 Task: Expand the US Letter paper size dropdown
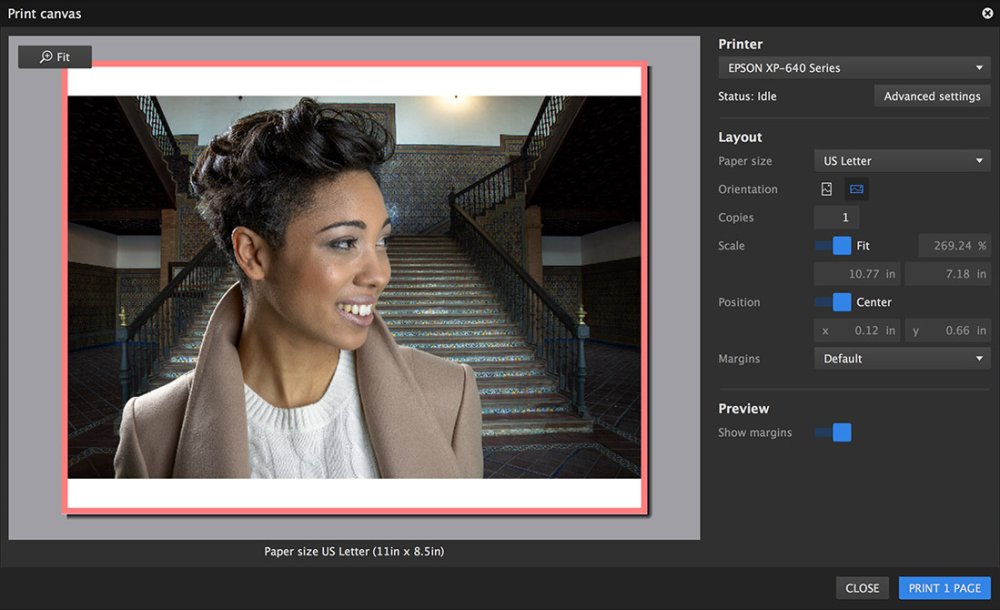902,161
